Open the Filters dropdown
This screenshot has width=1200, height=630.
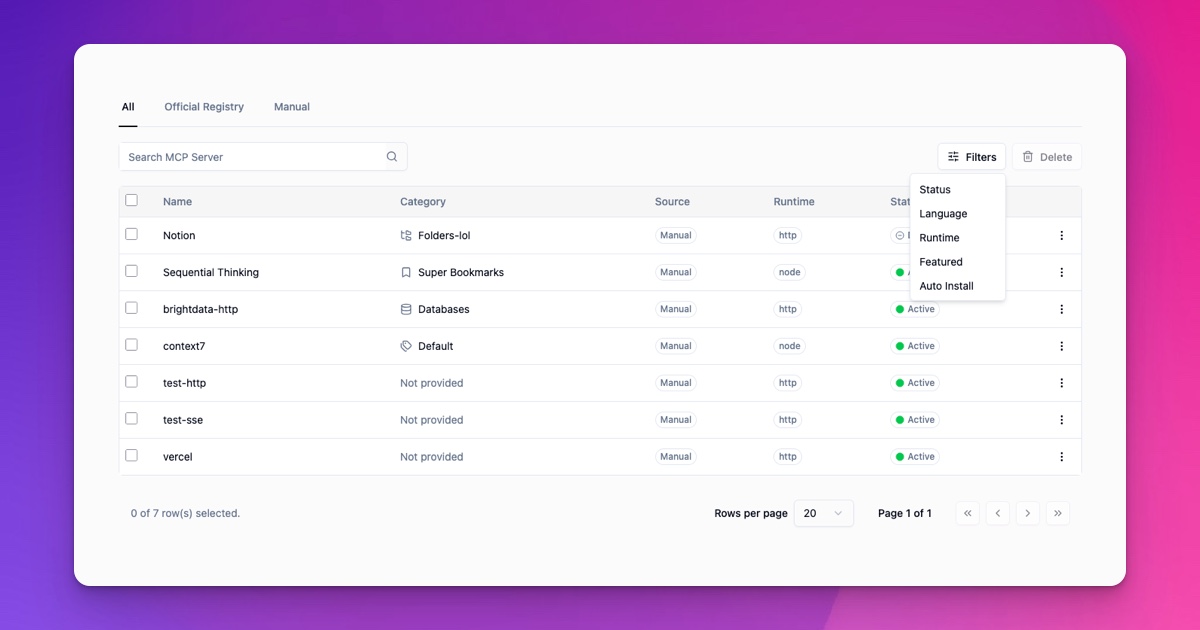click(x=971, y=157)
